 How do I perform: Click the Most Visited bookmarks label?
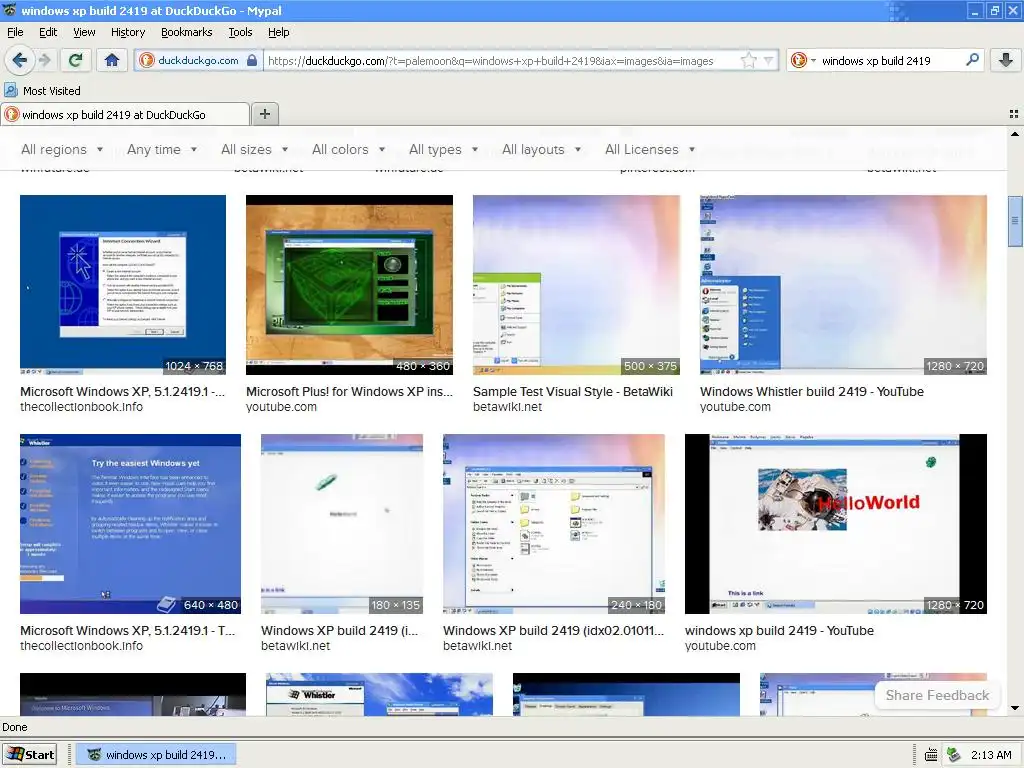click(x=52, y=91)
